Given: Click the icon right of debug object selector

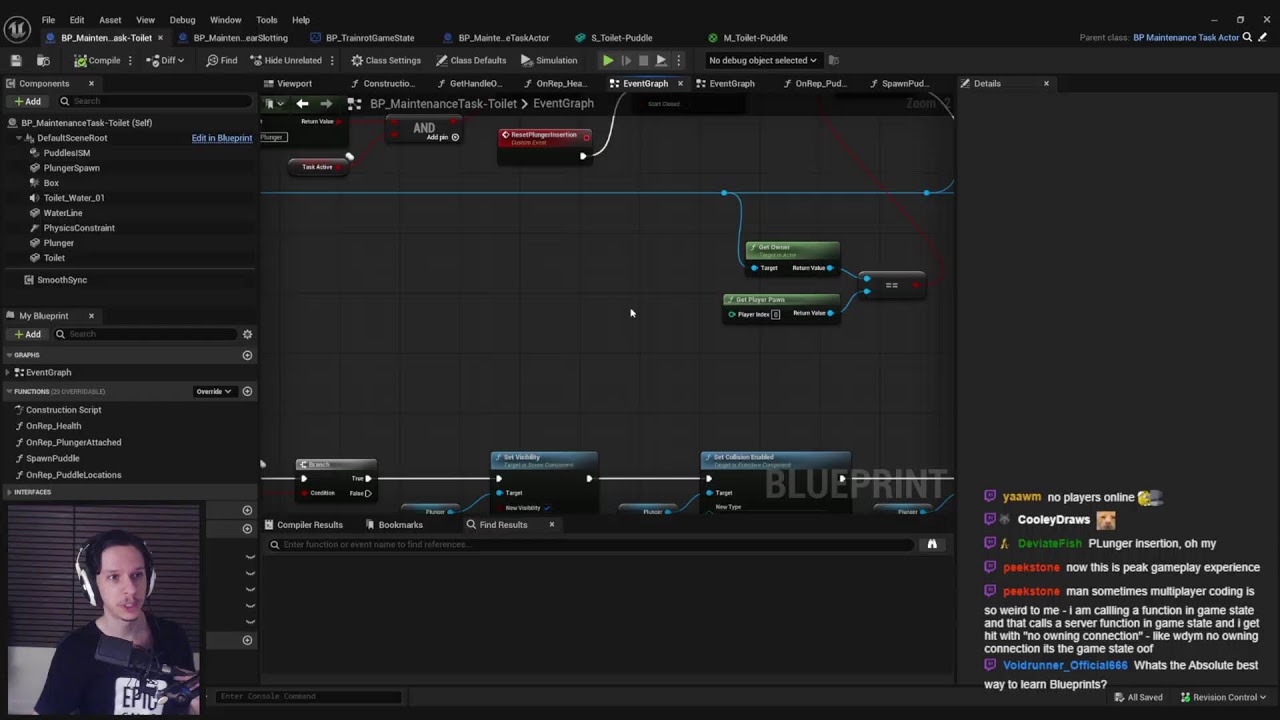Looking at the screenshot, I should pos(834,60).
